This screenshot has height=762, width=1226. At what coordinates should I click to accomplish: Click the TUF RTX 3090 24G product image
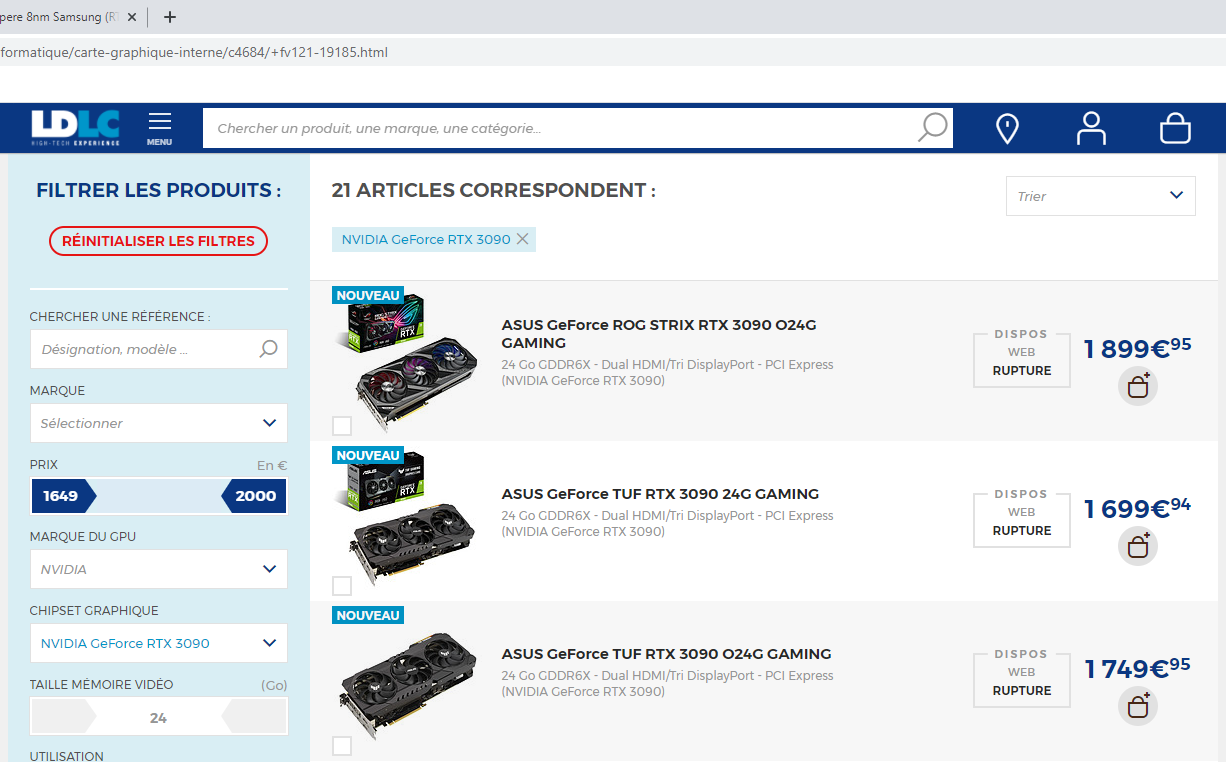[x=405, y=520]
